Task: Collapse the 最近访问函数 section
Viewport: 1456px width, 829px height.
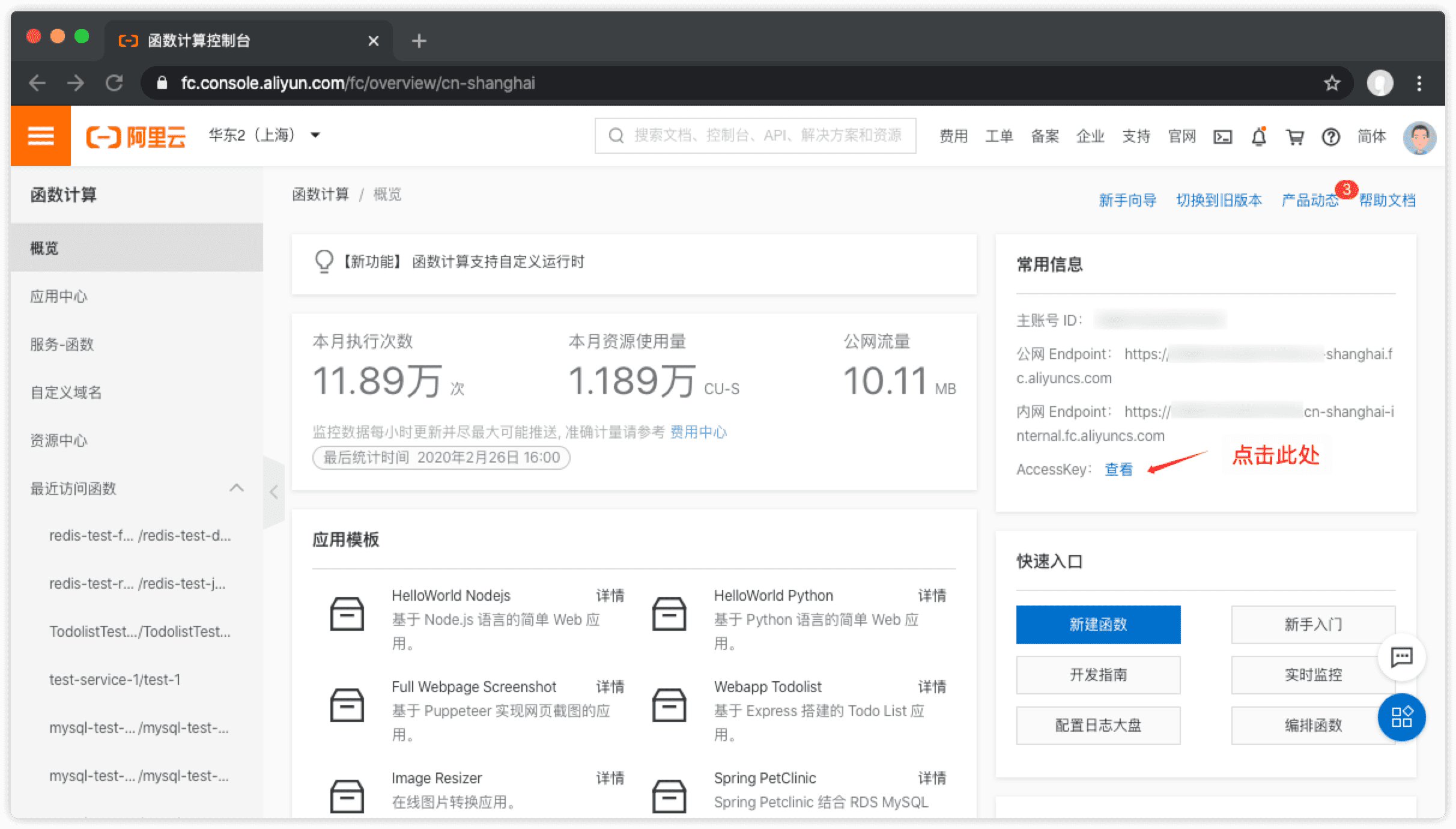Action: pyautogui.click(x=237, y=488)
